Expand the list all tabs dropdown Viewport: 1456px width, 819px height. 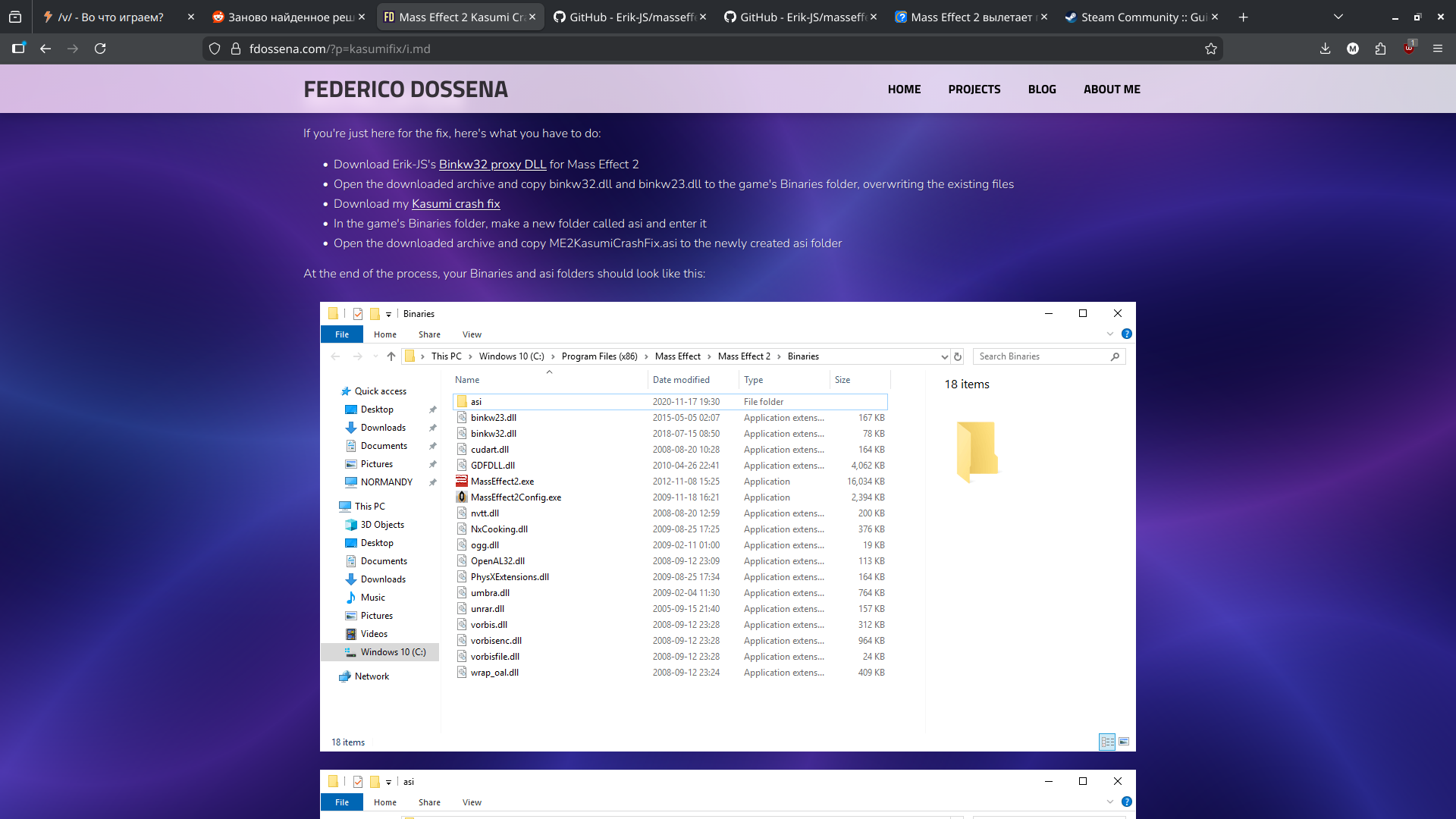(1338, 17)
